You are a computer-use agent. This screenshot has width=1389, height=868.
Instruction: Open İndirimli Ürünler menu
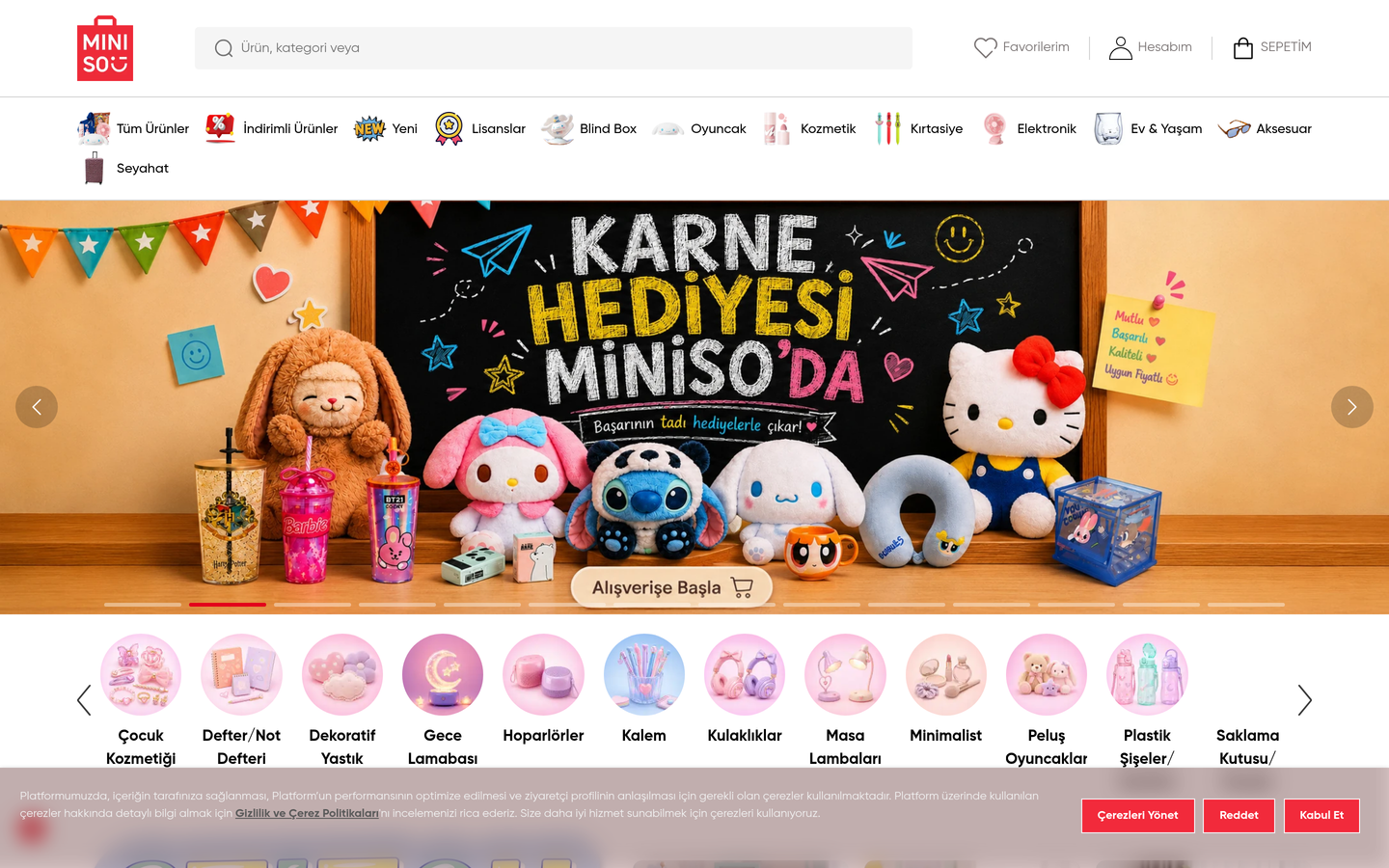coord(290,128)
